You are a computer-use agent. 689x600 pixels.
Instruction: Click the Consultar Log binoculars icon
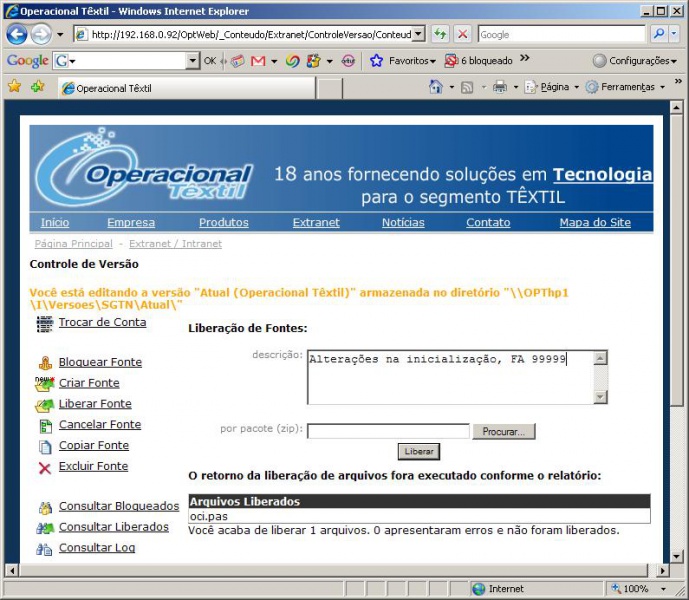[44, 548]
